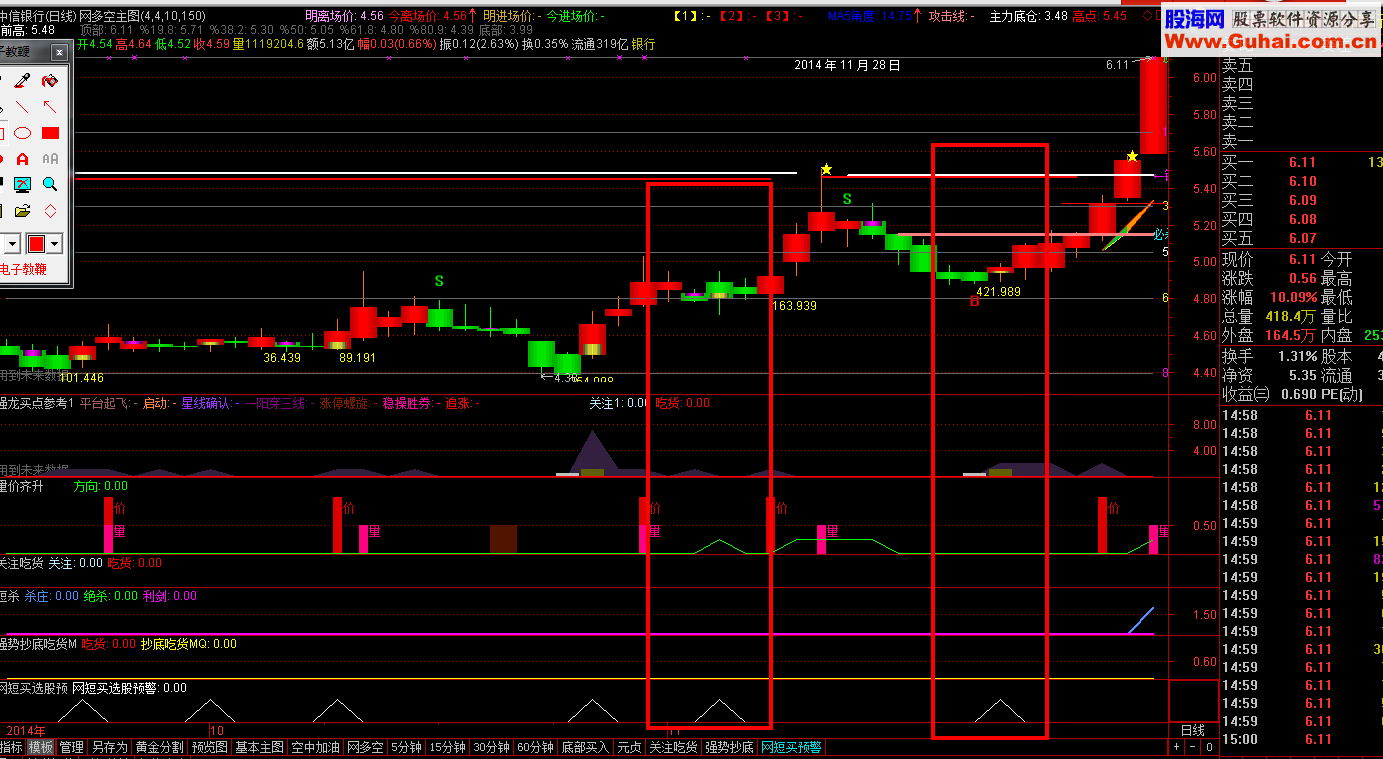Click the red B buy signal marker
This screenshot has height=759, width=1383.
tap(974, 301)
